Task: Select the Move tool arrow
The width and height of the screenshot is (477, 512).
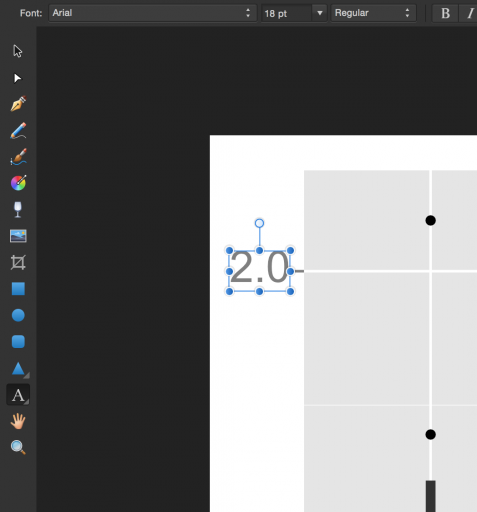Action: (x=18, y=51)
